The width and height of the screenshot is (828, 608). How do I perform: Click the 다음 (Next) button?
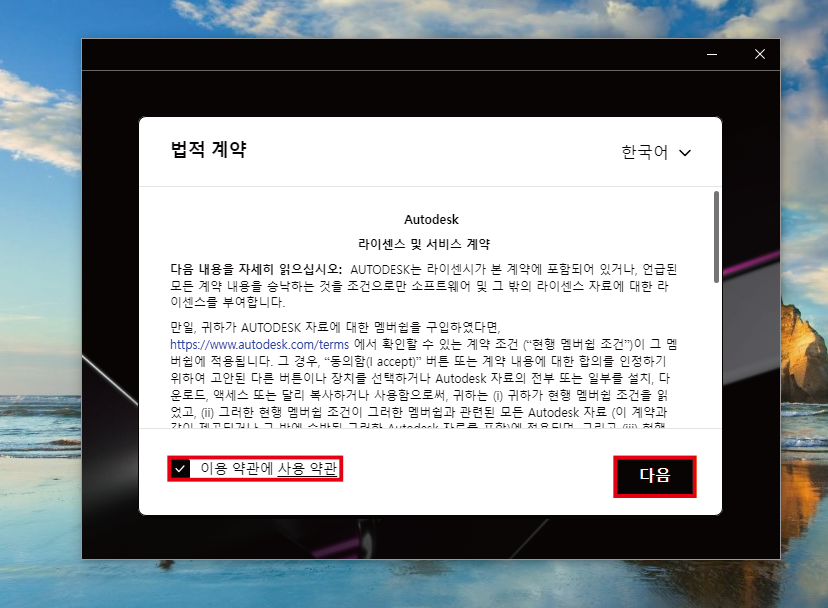tap(655, 476)
